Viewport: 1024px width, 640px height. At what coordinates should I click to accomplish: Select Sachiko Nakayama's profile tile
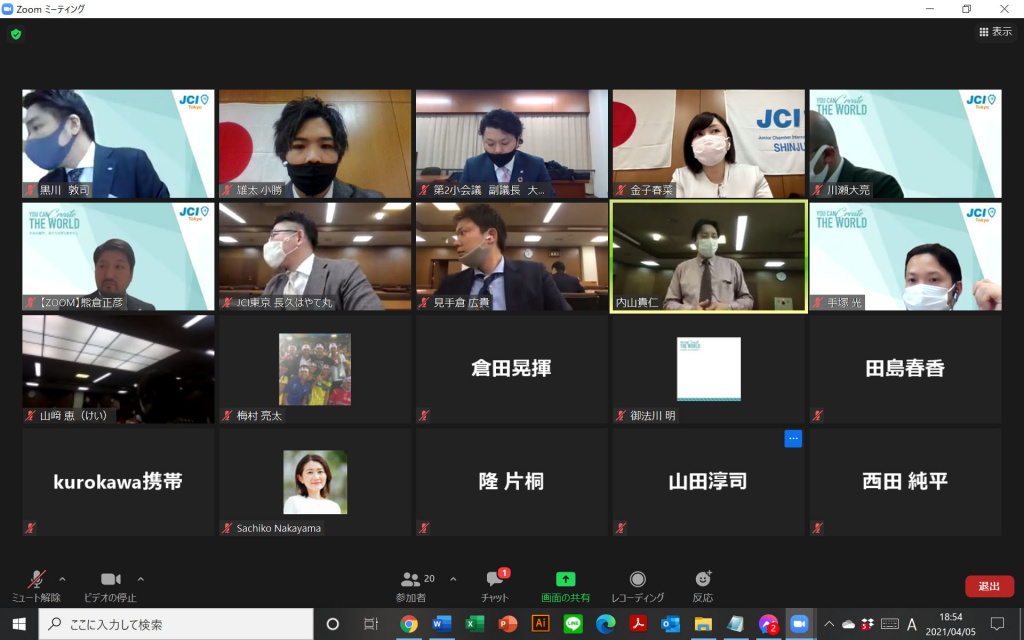[x=315, y=483]
